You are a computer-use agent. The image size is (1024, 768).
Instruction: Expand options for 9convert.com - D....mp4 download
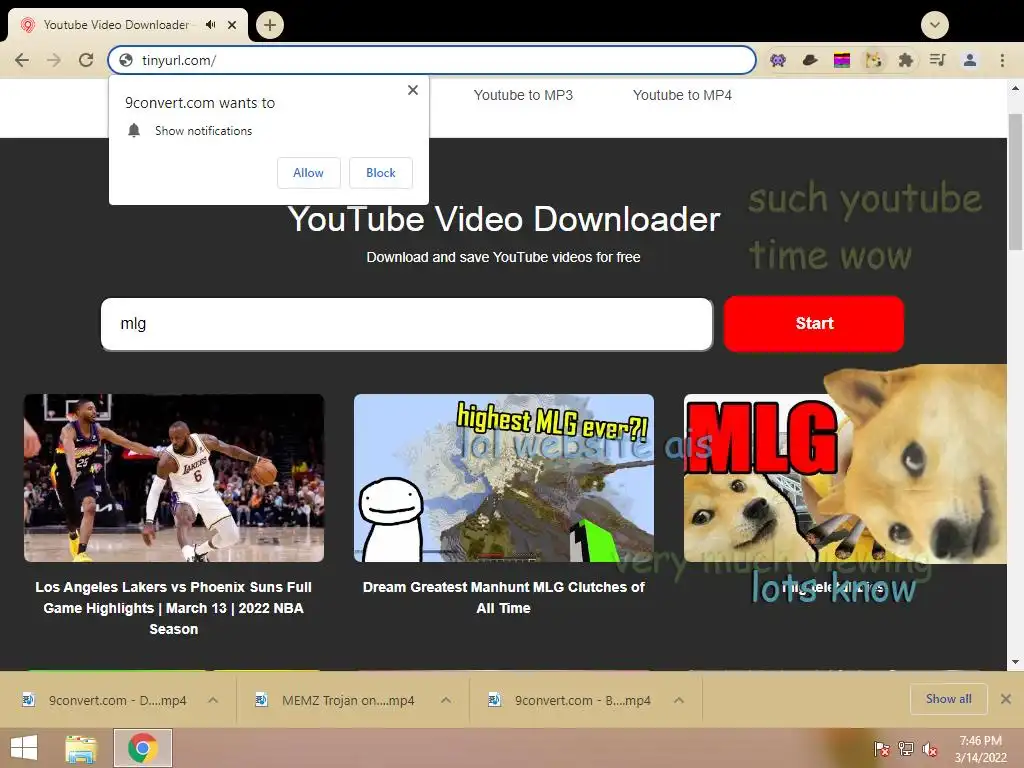click(213, 700)
